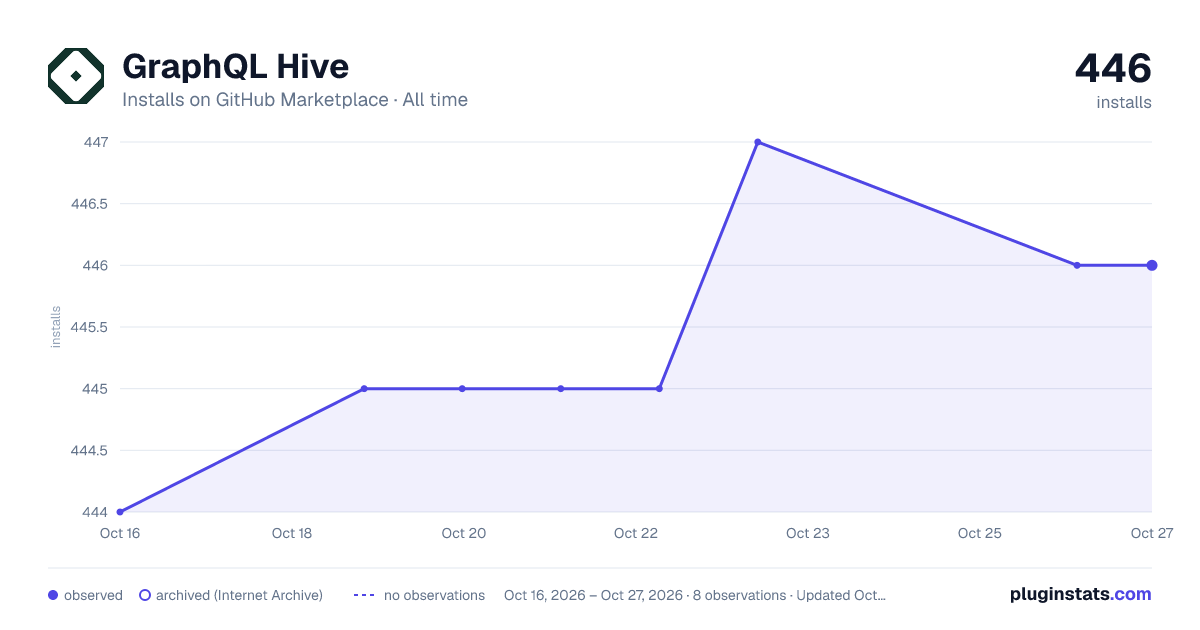Click the Oct 22 x-axis label
Image resolution: width=1200 pixels, height=630 pixels.
pyautogui.click(x=636, y=533)
